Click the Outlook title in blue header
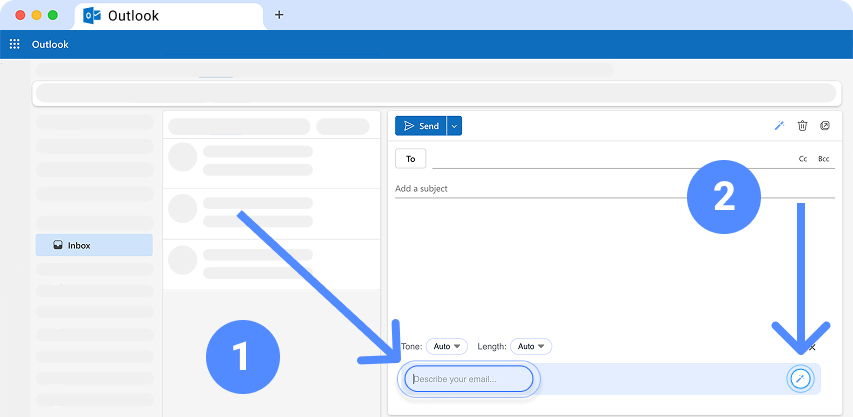Image resolution: width=853 pixels, height=417 pixels. click(50, 45)
